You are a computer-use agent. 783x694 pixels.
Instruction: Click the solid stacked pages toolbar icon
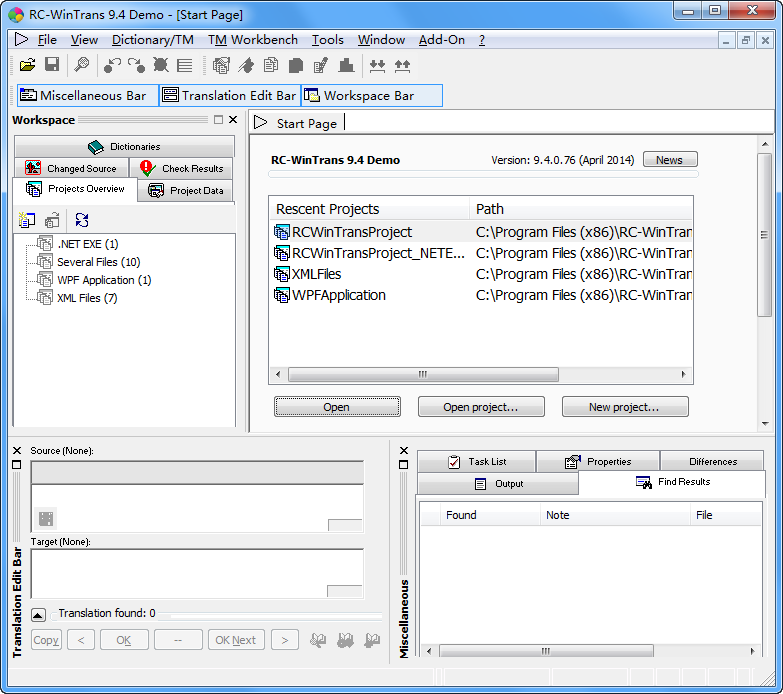[296, 65]
